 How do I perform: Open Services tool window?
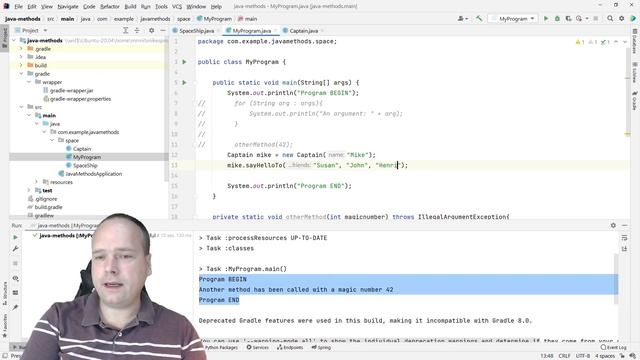pyautogui.click(x=258, y=347)
